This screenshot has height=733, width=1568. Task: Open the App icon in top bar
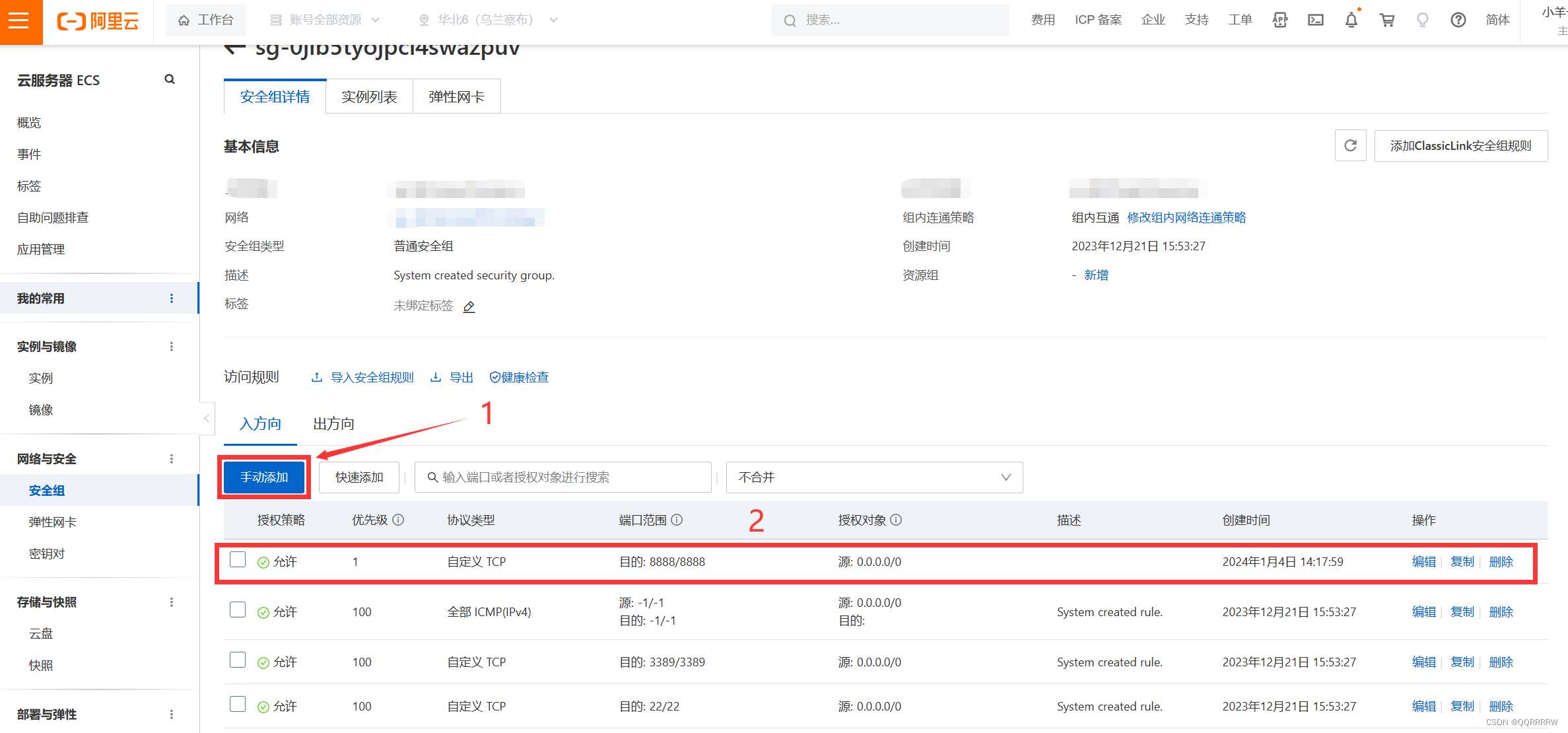(1280, 20)
